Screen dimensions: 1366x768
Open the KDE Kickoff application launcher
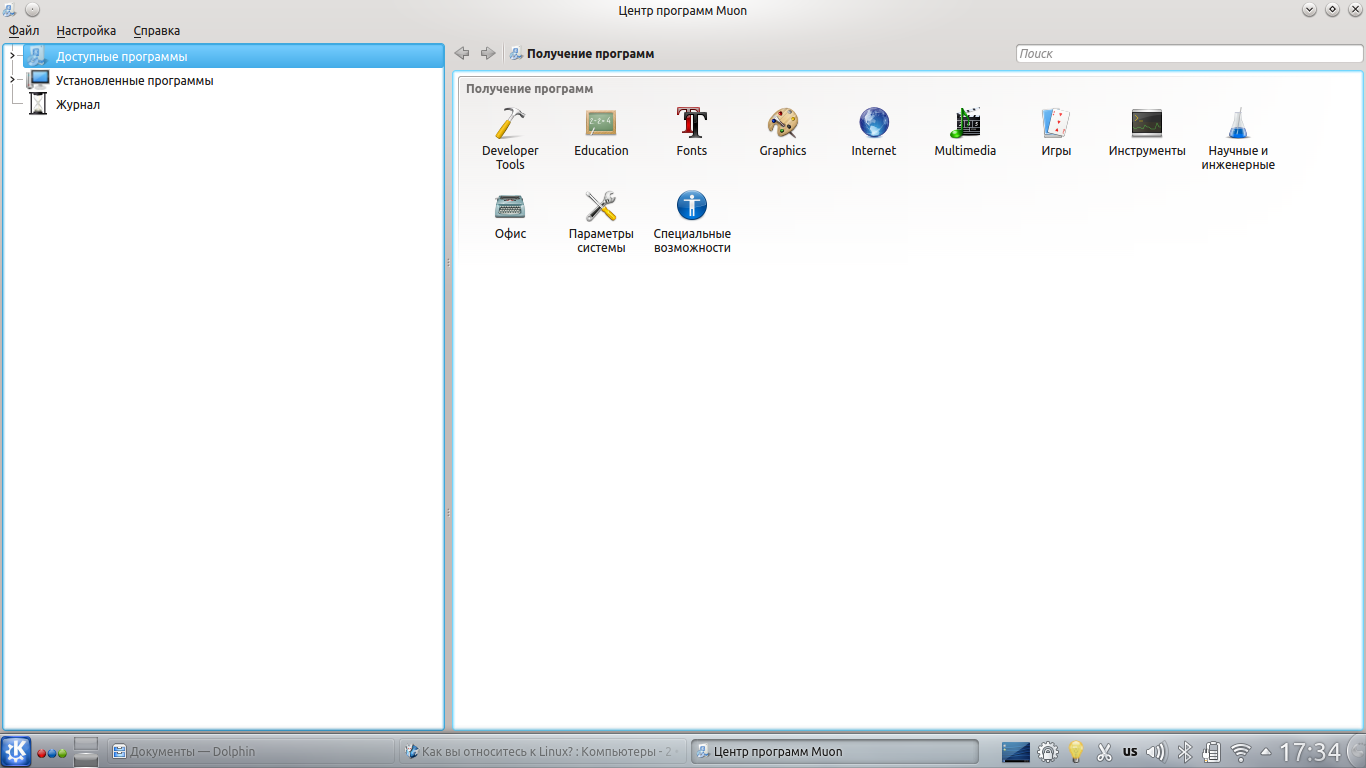[16, 752]
